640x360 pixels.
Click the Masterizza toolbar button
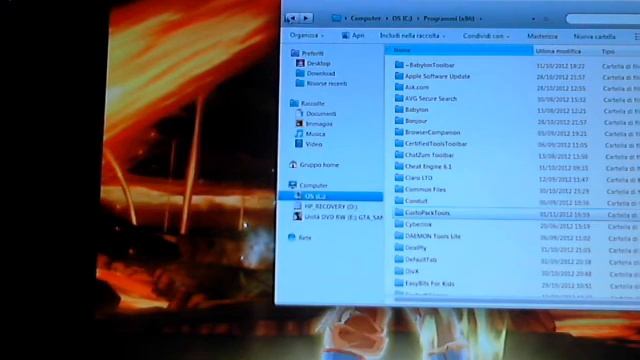(x=542, y=36)
